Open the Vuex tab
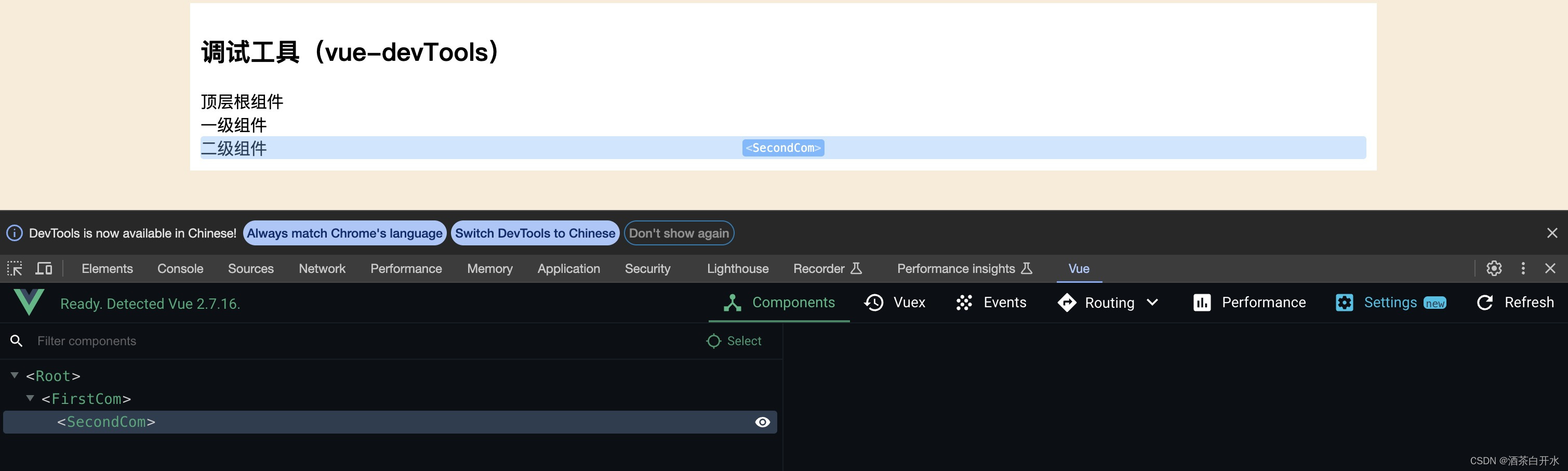The image size is (1568, 471). point(895,303)
